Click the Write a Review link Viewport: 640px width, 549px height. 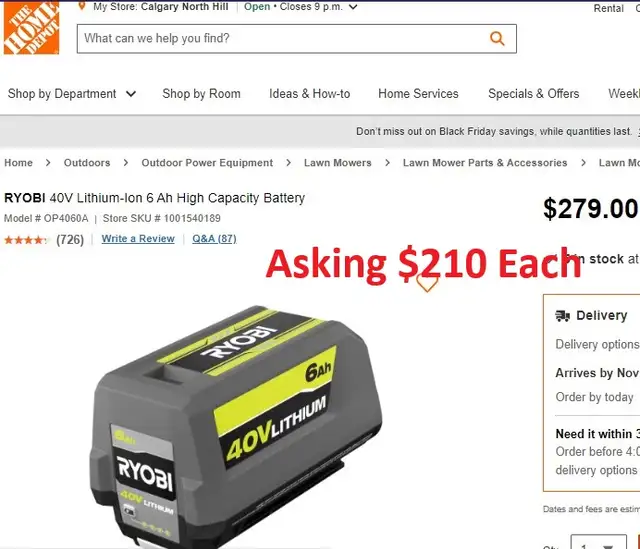138,239
